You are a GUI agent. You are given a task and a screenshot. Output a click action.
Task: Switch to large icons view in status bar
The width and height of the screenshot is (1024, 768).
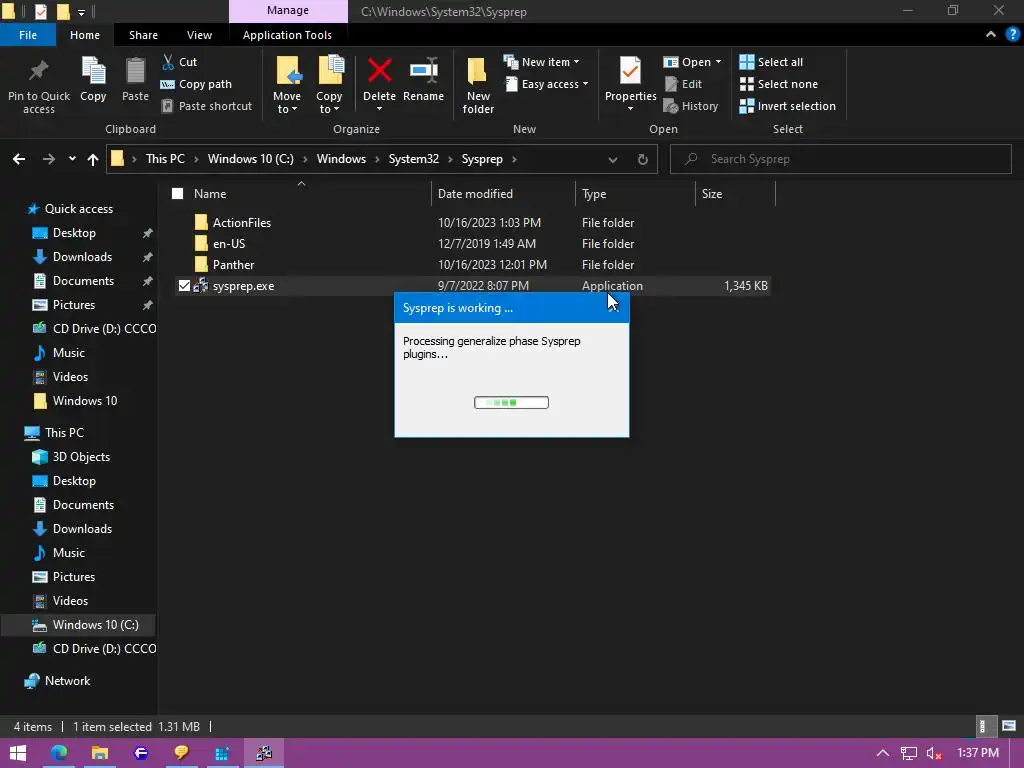[1009, 726]
